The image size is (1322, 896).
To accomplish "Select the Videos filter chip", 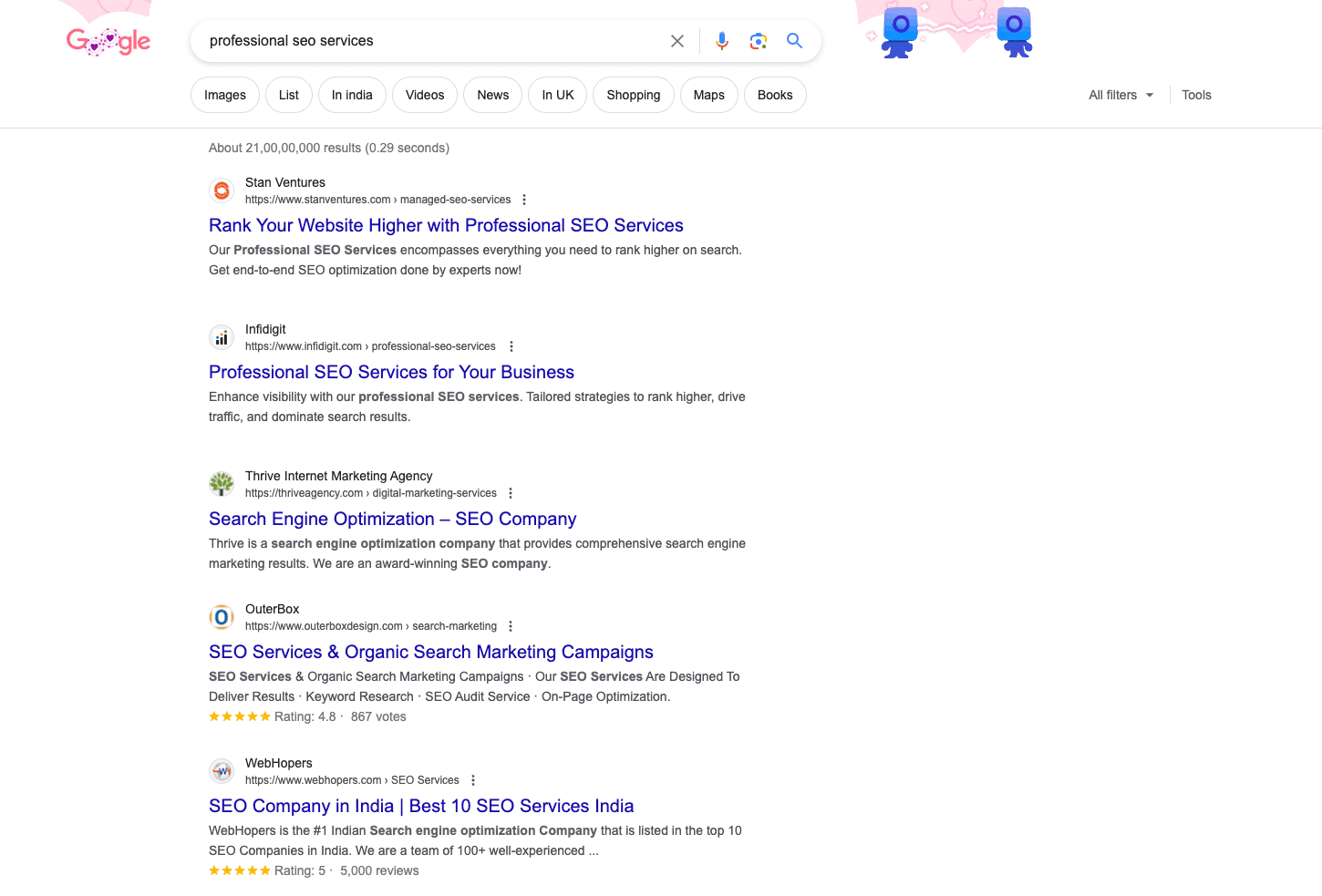I will [x=425, y=95].
